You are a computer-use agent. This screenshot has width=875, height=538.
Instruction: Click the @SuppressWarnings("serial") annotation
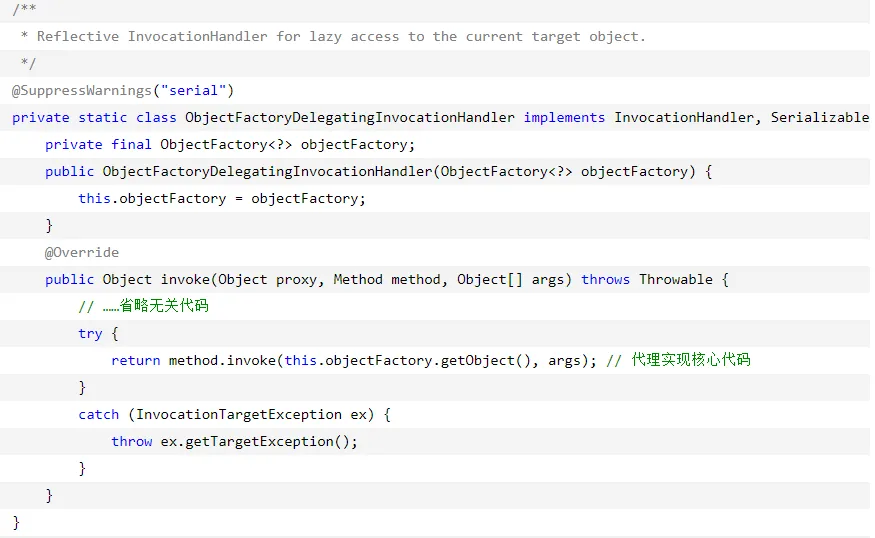coord(123,90)
